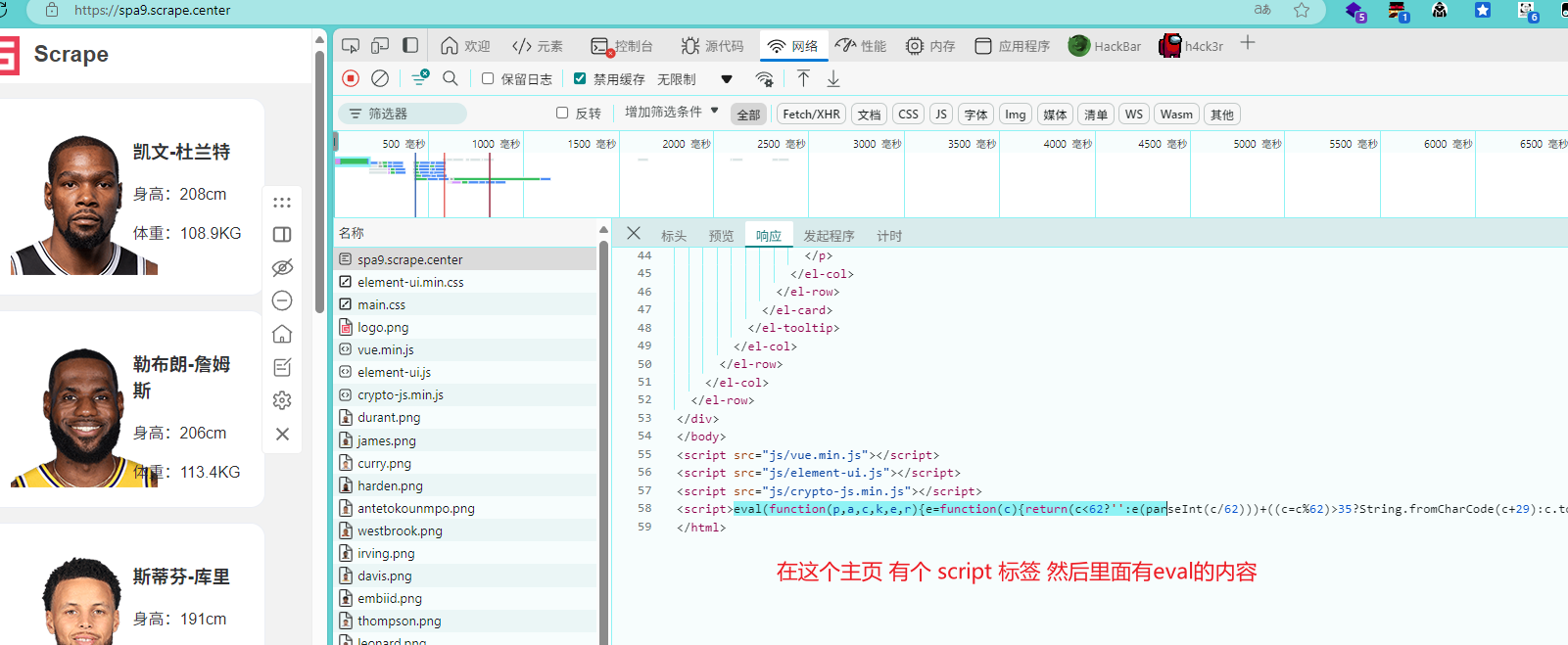The height and width of the screenshot is (645, 1568).
Task: Filter by Wasm type
Action: tap(1176, 115)
